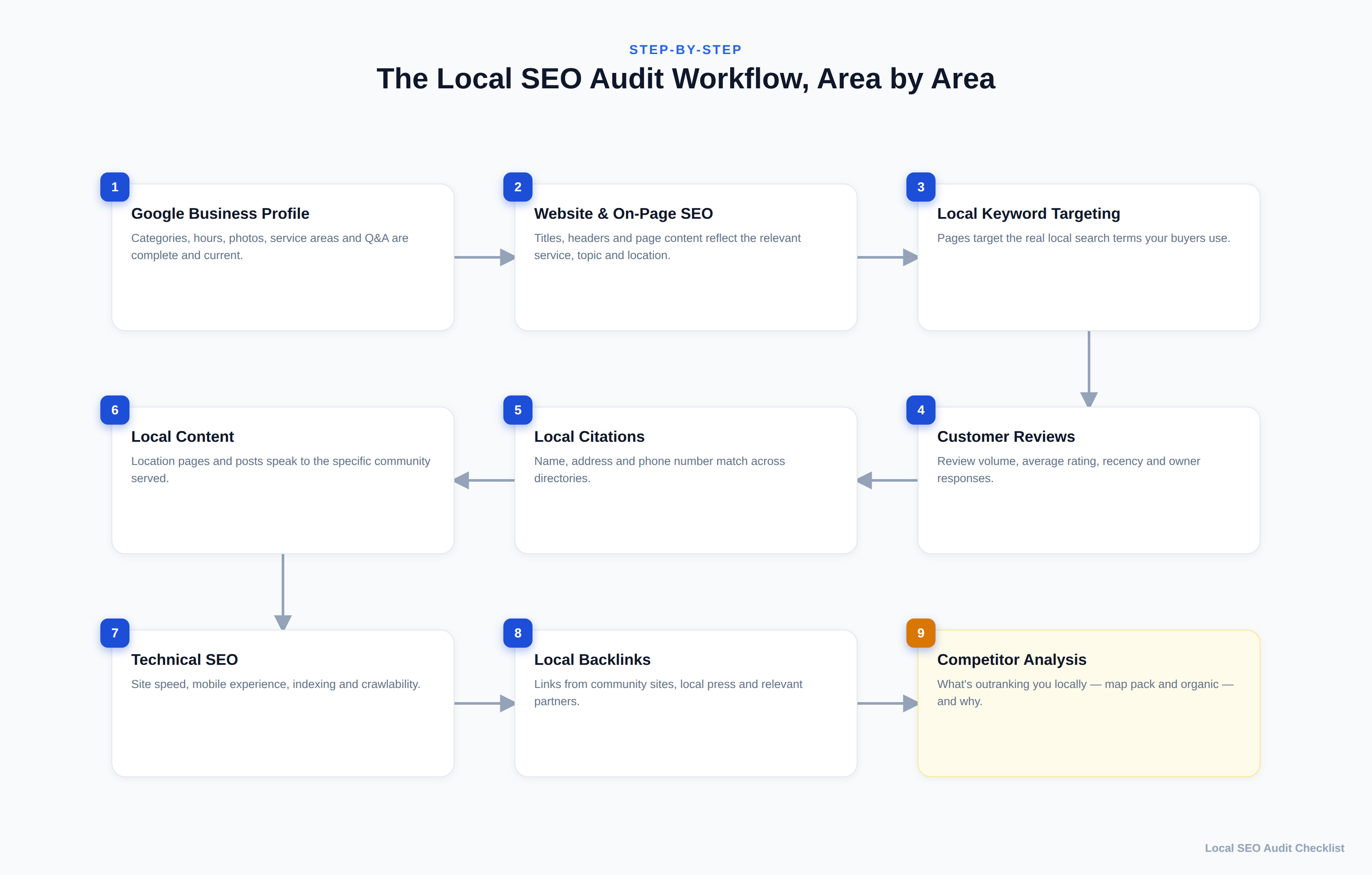This screenshot has width=1372, height=875.
Task: Select the 'Customer Reviews' card title
Action: (1006, 436)
